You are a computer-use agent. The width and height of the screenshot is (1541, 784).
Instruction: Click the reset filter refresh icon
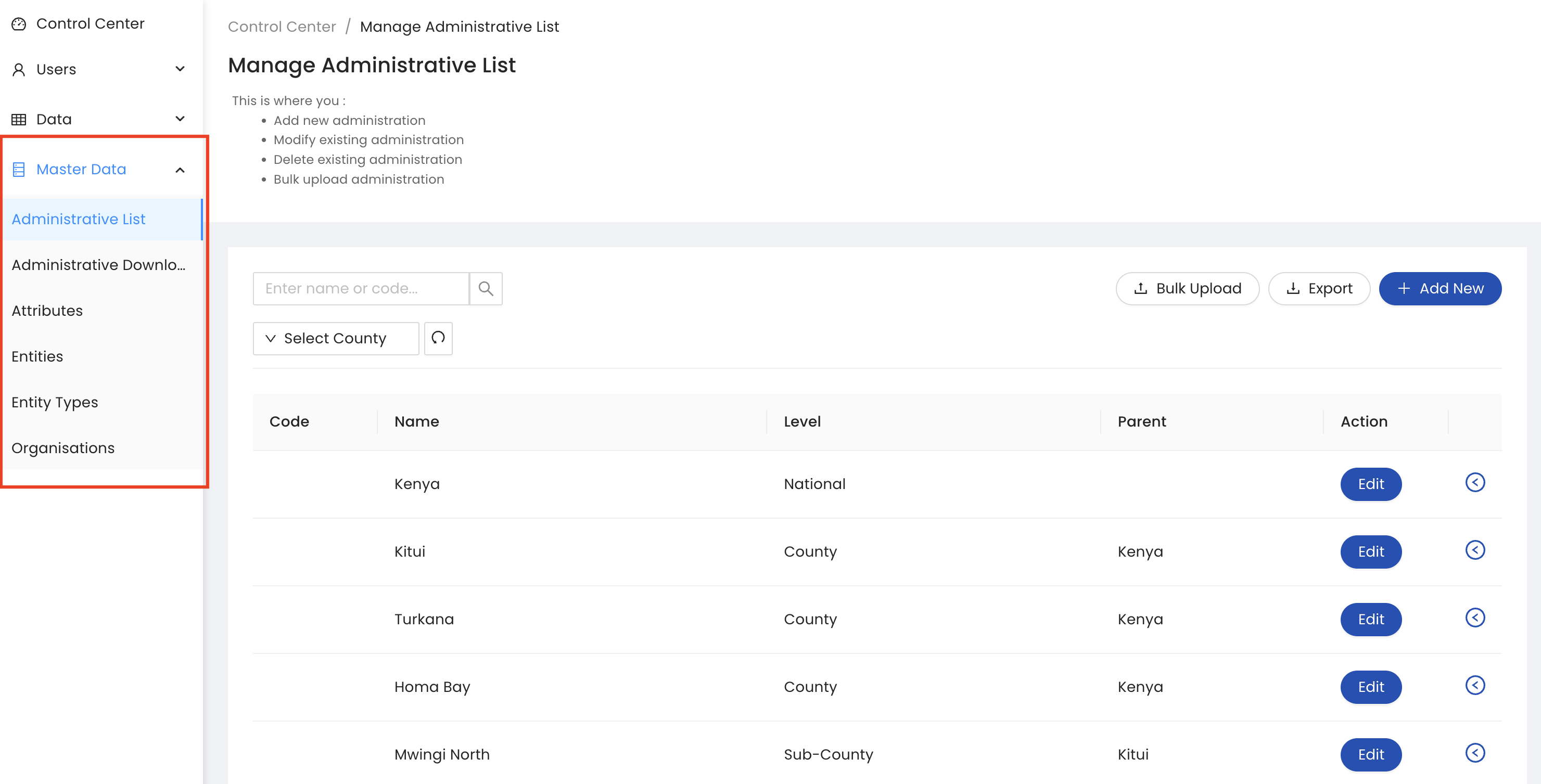point(438,339)
